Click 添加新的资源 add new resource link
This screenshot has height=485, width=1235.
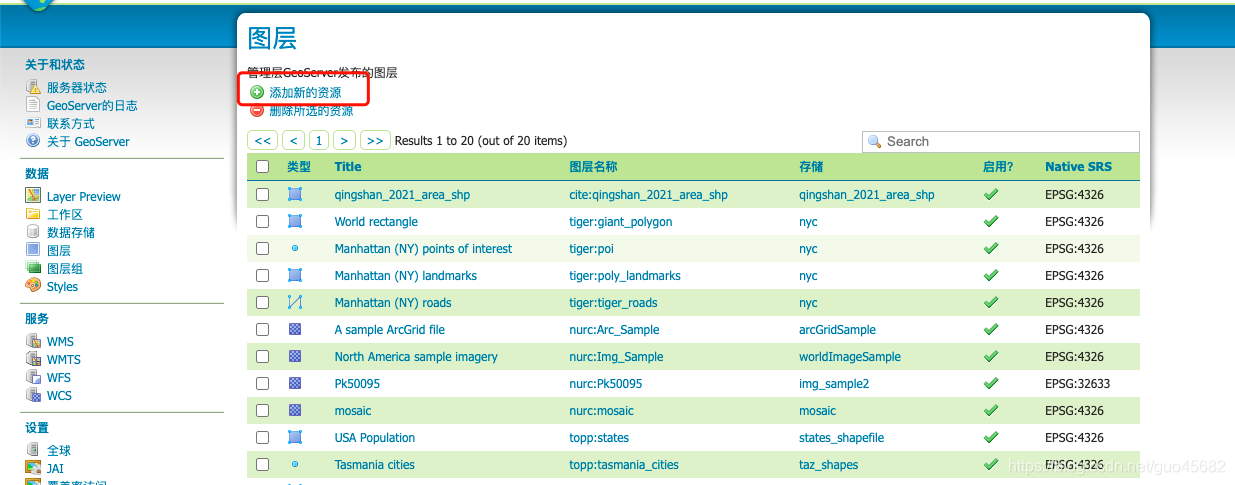[x=305, y=92]
